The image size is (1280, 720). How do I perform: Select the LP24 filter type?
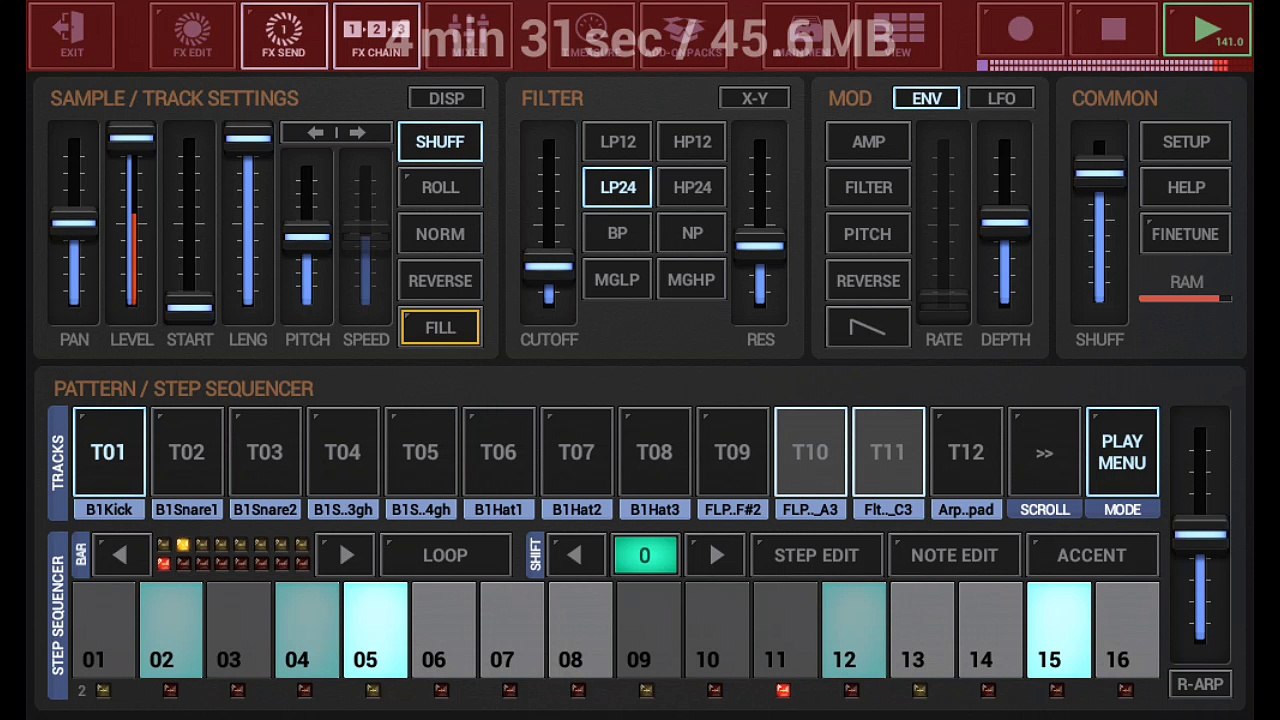617,187
